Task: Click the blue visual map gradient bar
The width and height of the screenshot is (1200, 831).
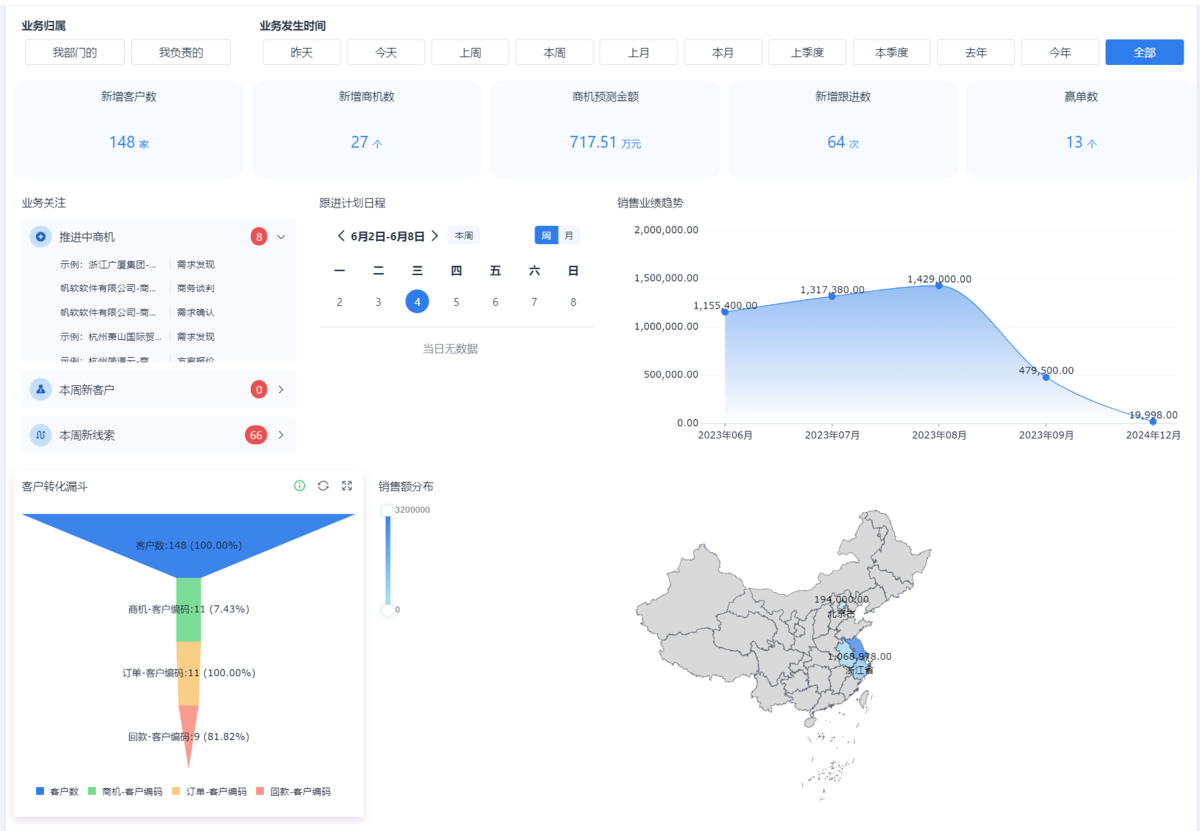Action: point(387,560)
